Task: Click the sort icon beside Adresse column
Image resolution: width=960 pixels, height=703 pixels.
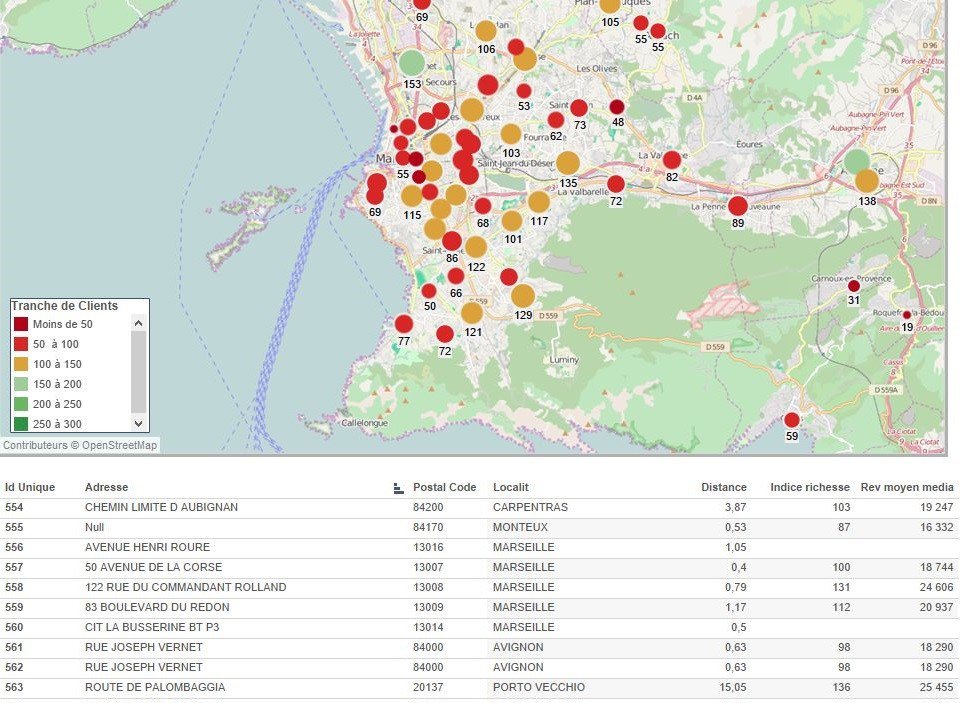Action: (x=399, y=488)
